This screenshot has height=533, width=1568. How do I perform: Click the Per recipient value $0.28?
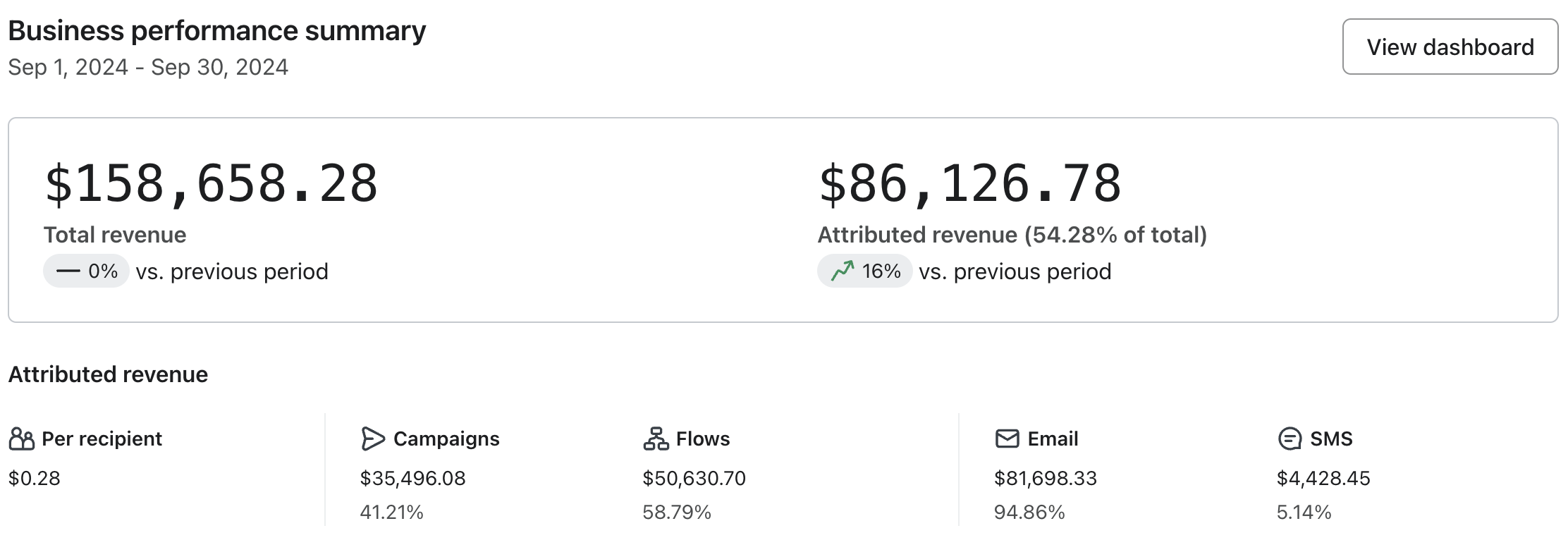click(x=35, y=479)
